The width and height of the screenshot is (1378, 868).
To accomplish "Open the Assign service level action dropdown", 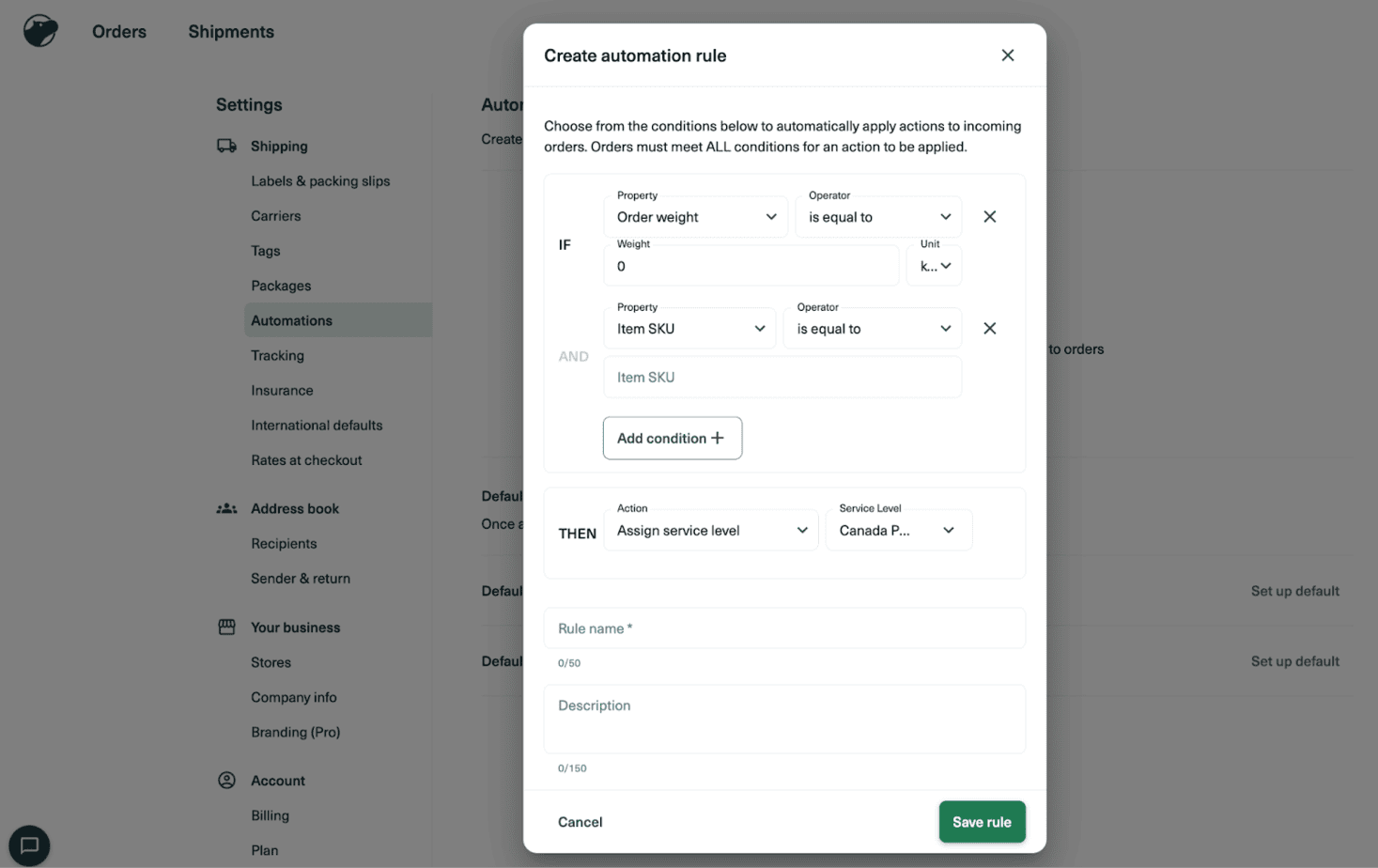I will point(710,531).
